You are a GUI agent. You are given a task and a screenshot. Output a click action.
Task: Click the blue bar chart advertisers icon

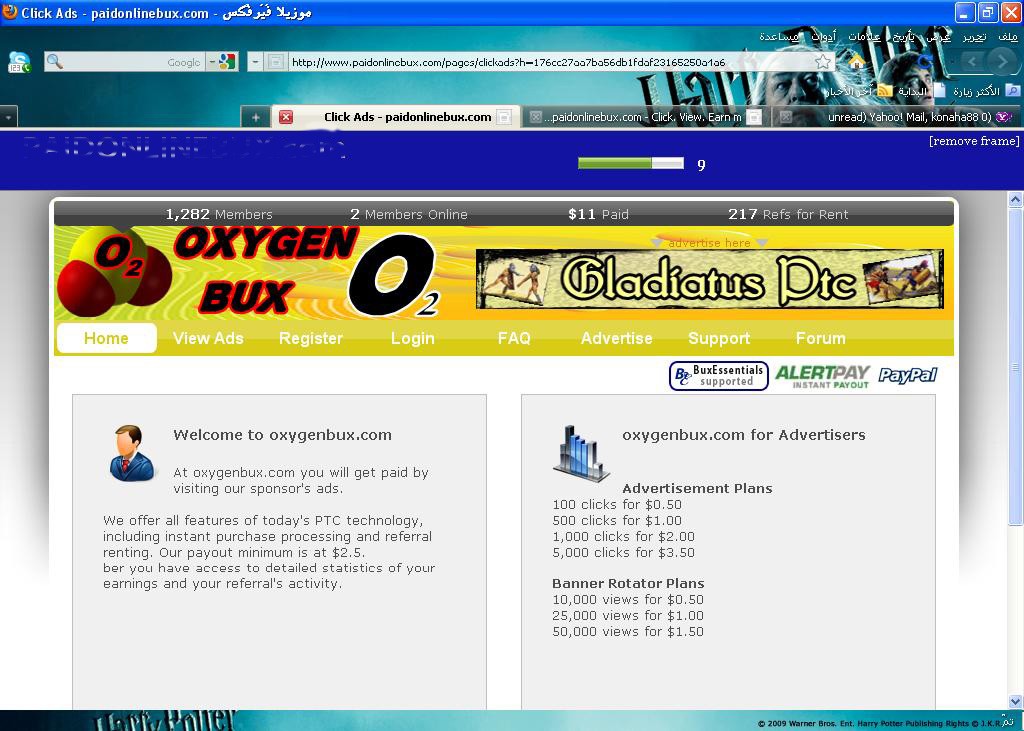pyautogui.click(x=581, y=453)
